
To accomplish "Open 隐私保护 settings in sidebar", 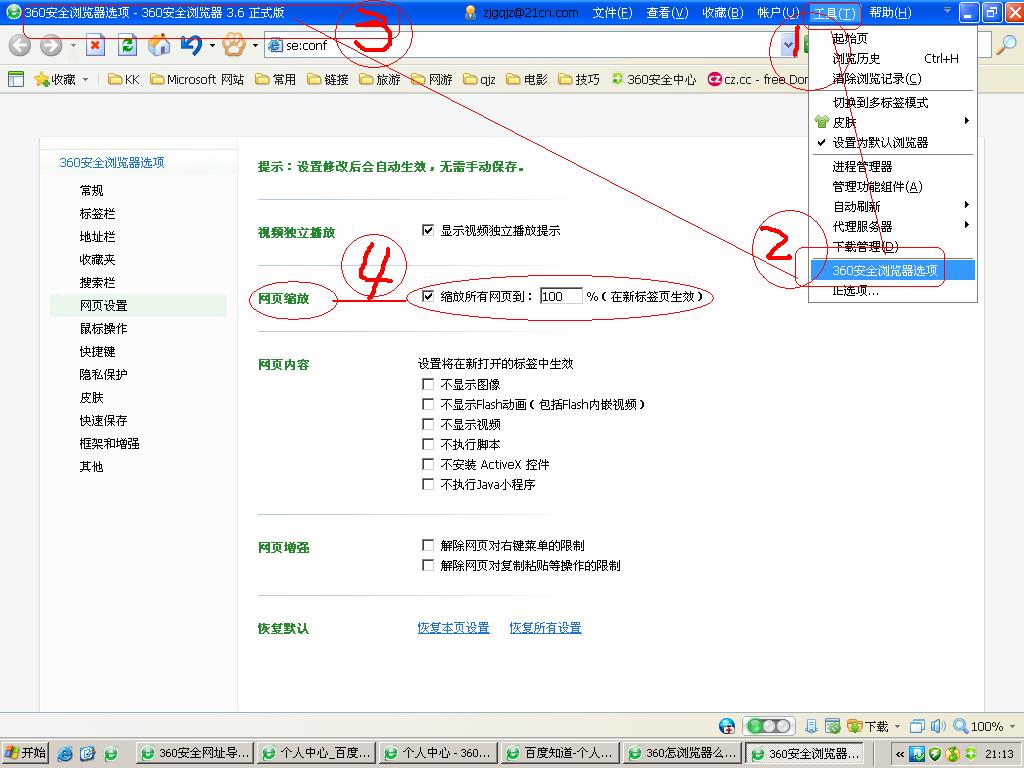I will 103,374.
